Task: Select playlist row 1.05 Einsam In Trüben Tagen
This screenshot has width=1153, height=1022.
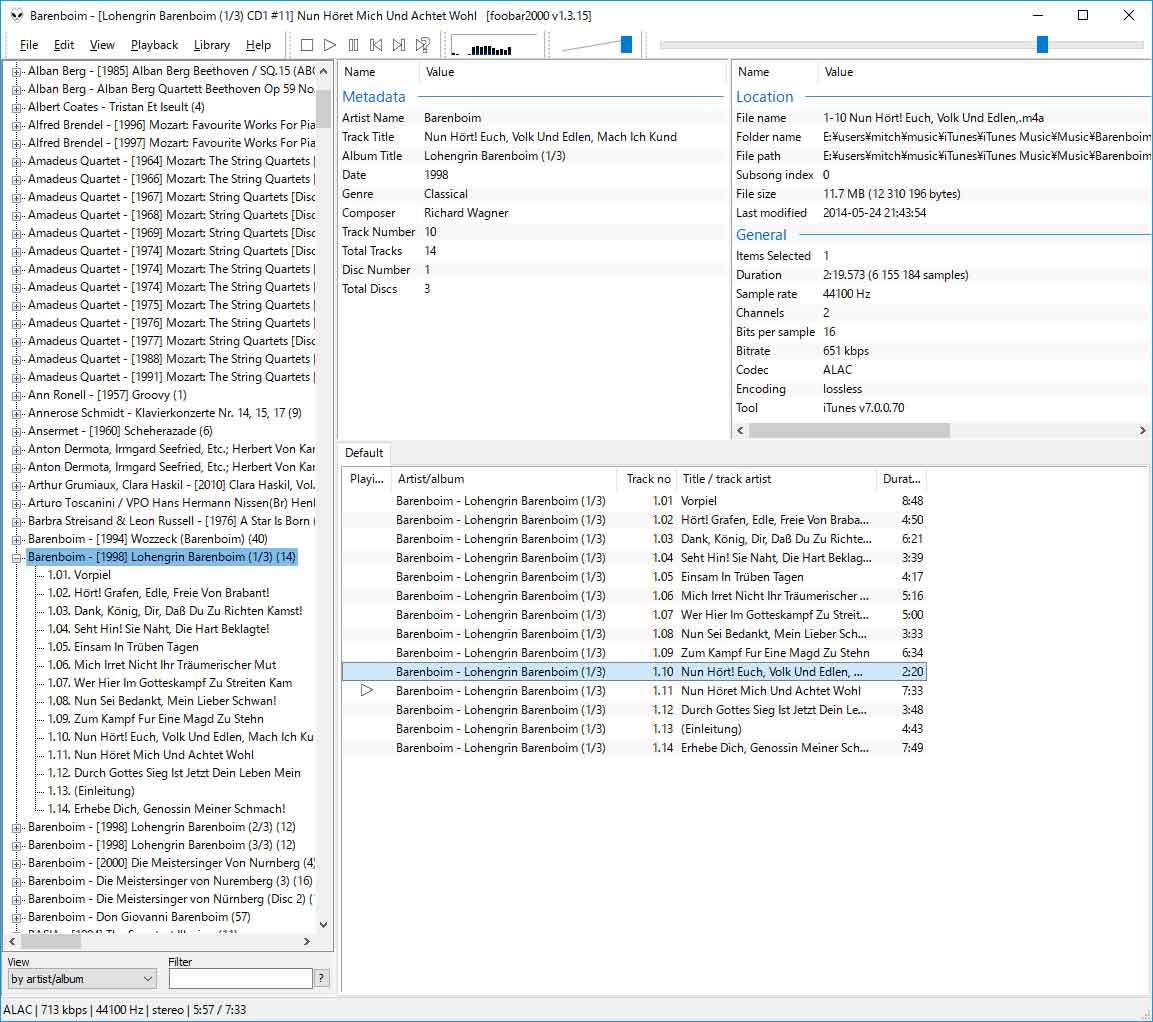Action: (x=634, y=577)
